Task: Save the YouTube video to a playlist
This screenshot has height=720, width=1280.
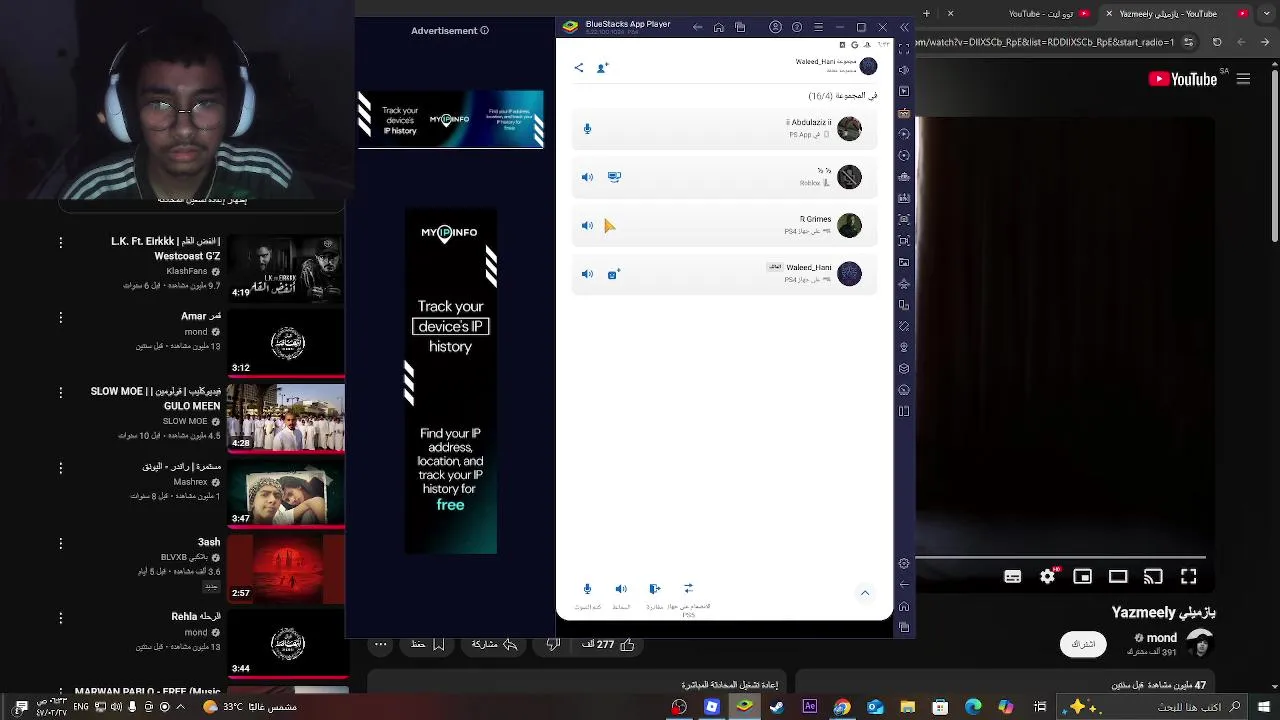Action: [428, 645]
